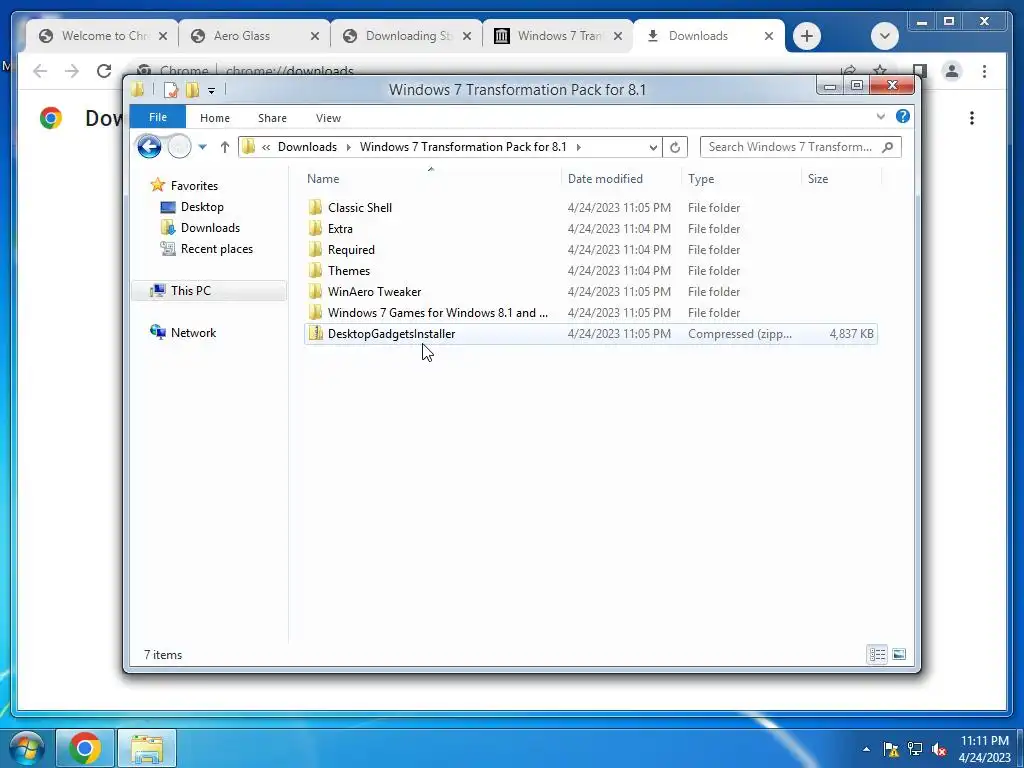Click Downloads in the breadcrumb path
Image resolution: width=1024 pixels, height=768 pixels.
click(307, 147)
